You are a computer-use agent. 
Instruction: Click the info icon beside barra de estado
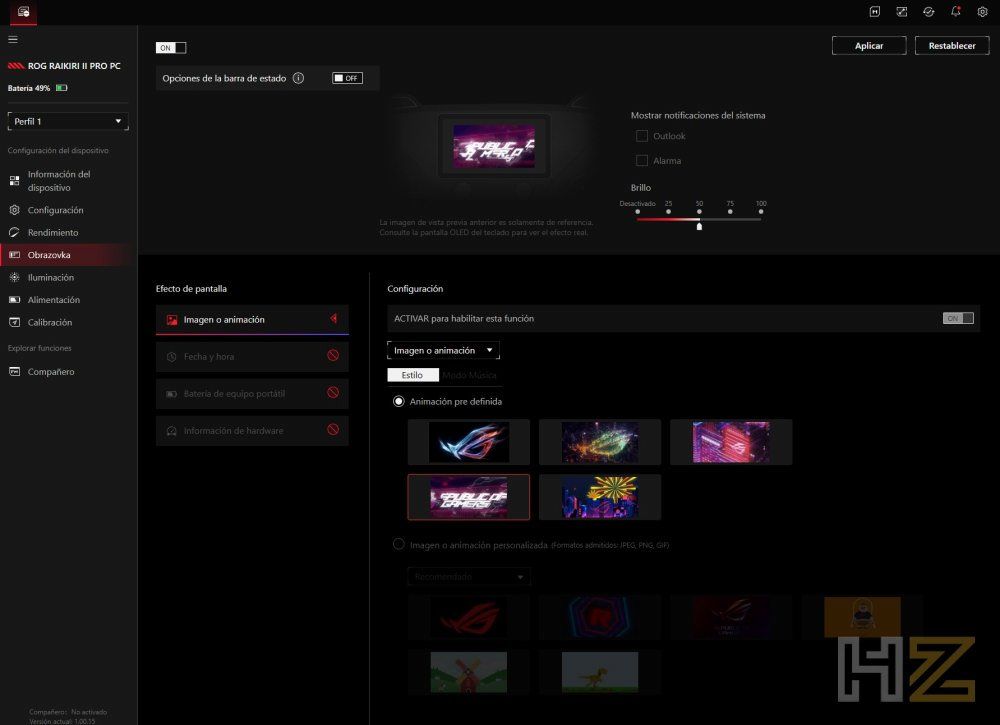click(298, 78)
